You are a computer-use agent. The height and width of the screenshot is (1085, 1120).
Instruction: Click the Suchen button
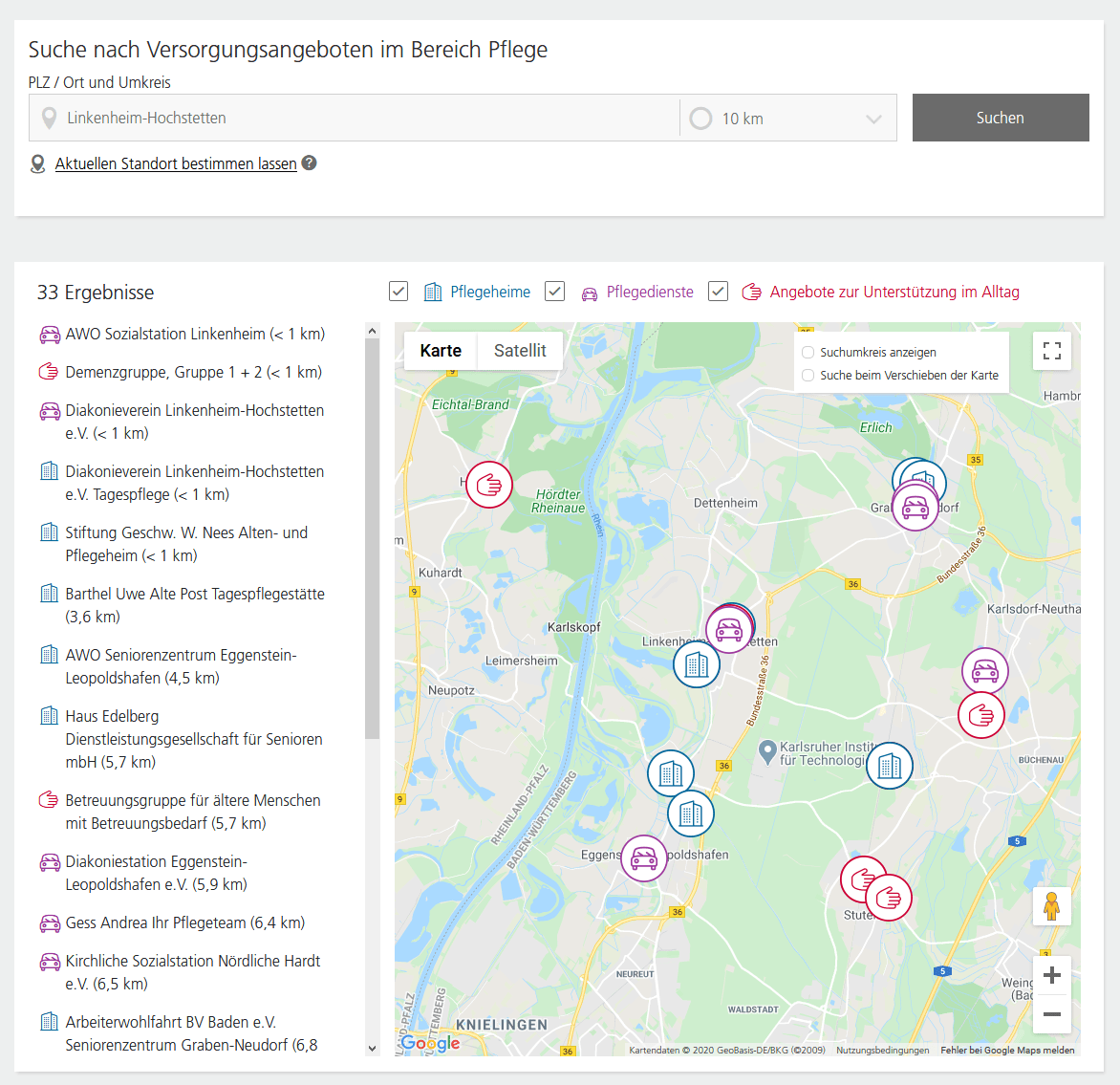coord(1000,118)
